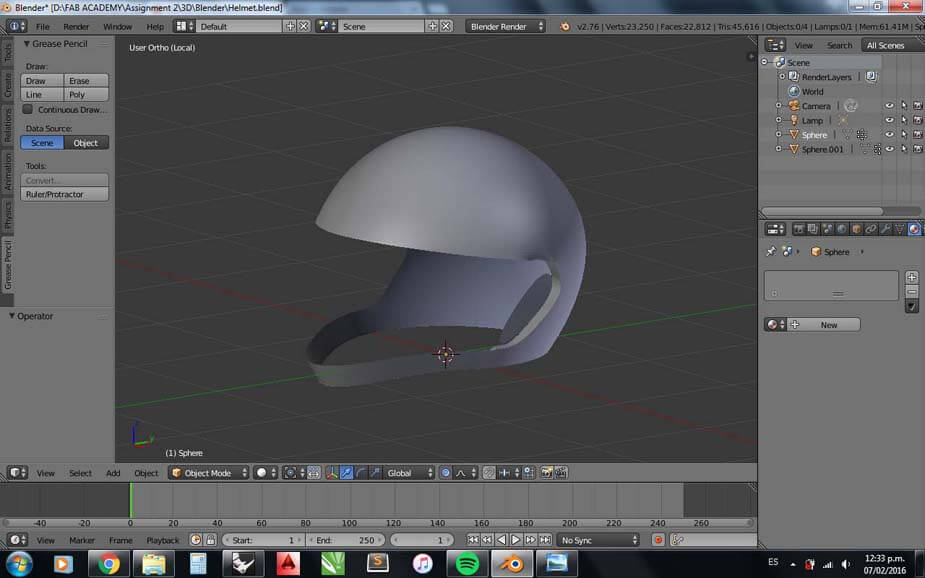Open the Blender Render engine dropdown
925x578 pixels.
(506, 27)
